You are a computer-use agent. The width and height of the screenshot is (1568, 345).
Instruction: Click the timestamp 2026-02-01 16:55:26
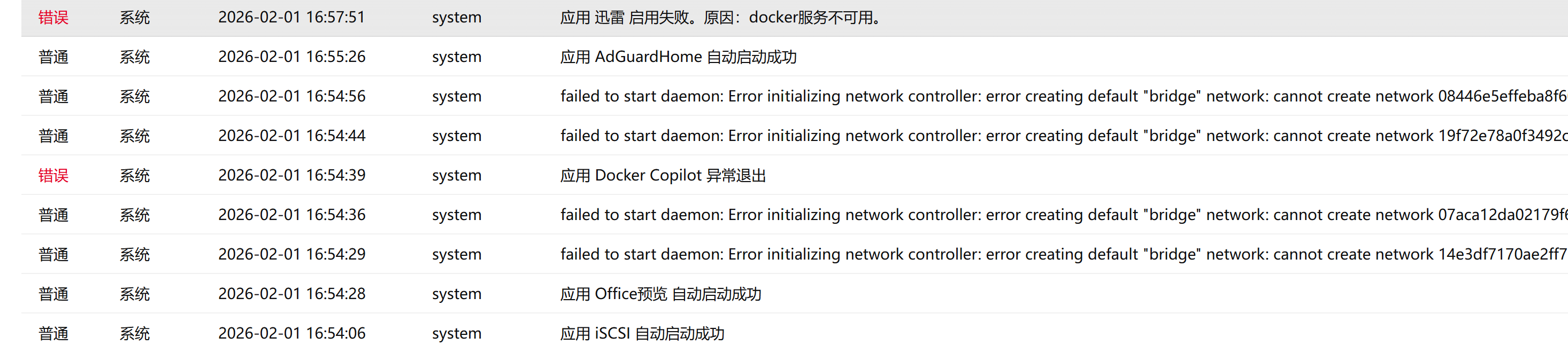291,57
